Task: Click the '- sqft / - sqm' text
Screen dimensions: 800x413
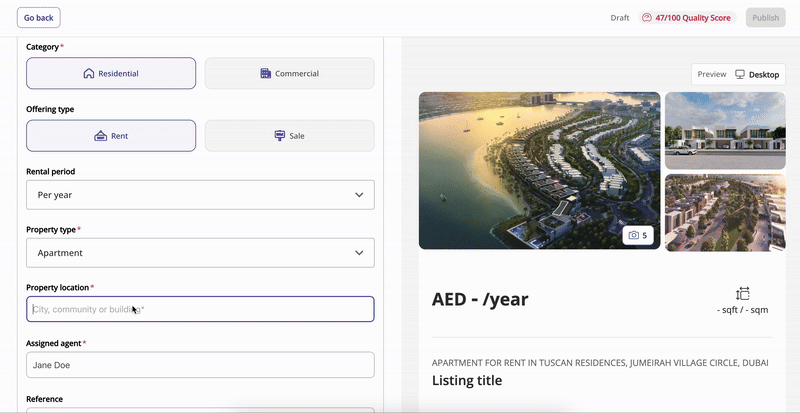Action: 742,310
